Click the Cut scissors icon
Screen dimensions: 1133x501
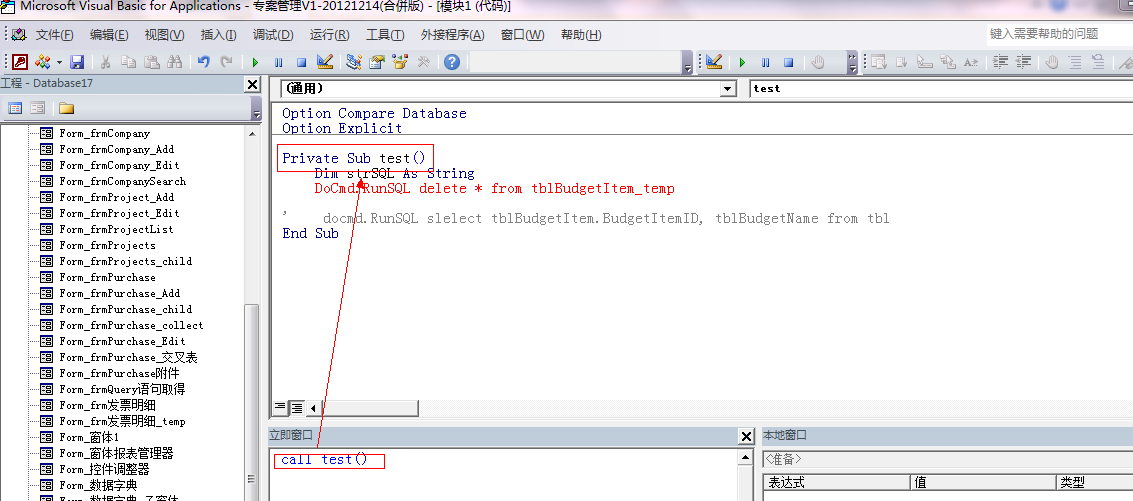pos(105,62)
